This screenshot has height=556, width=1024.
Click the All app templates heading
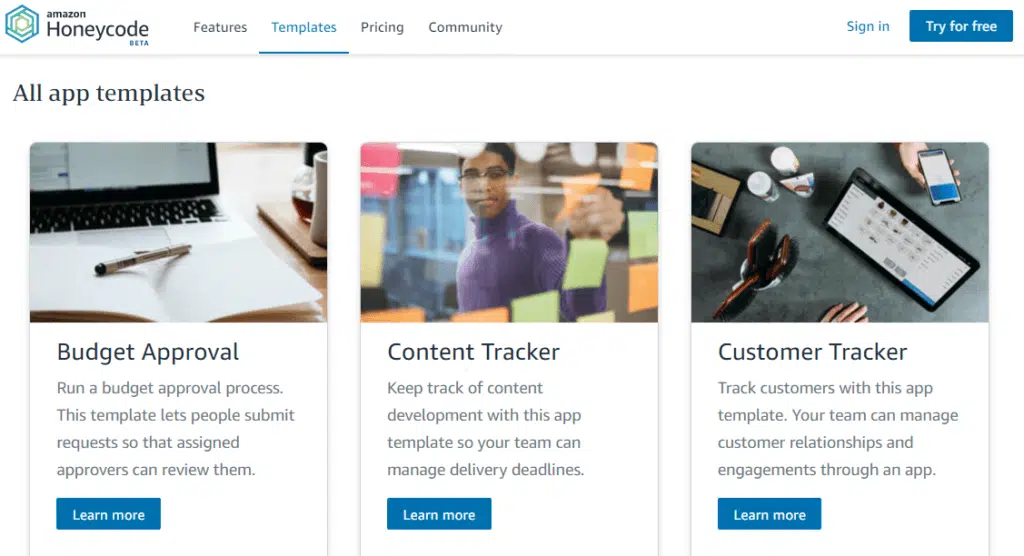(109, 93)
